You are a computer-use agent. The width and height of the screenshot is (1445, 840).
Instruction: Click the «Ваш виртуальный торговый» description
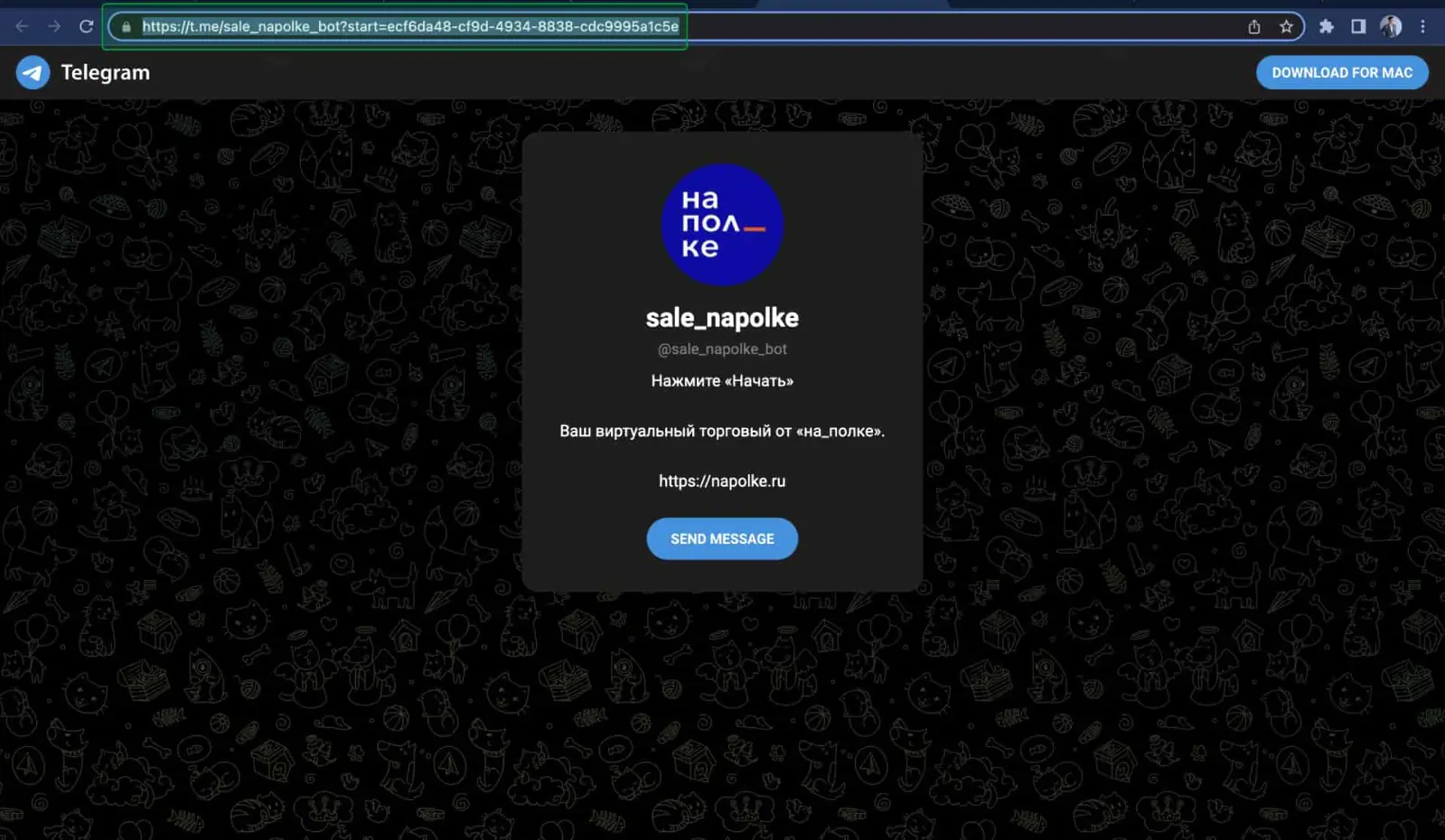pyautogui.click(x=722, y=431)
